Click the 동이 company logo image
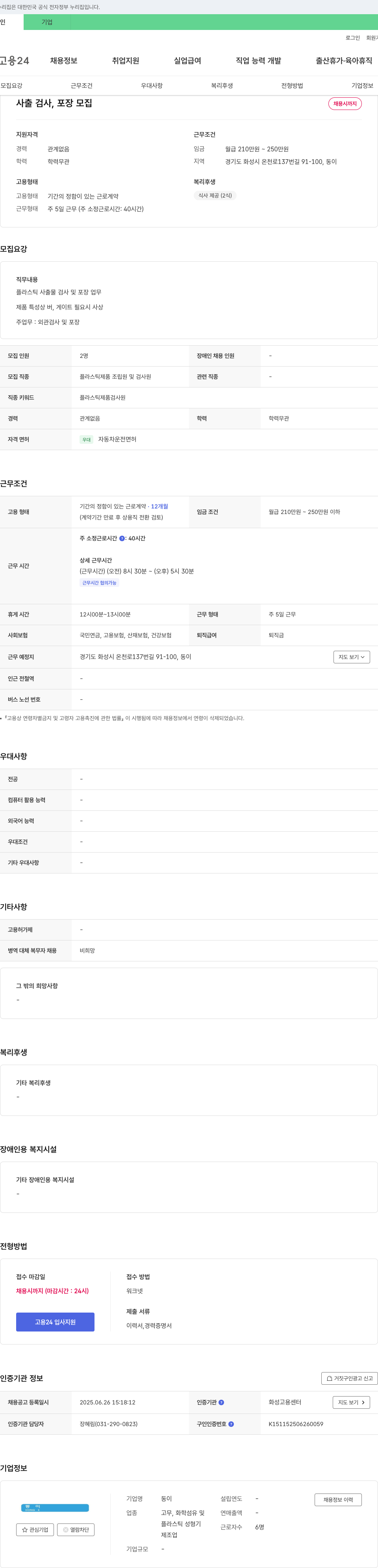 pos(55,1507)
